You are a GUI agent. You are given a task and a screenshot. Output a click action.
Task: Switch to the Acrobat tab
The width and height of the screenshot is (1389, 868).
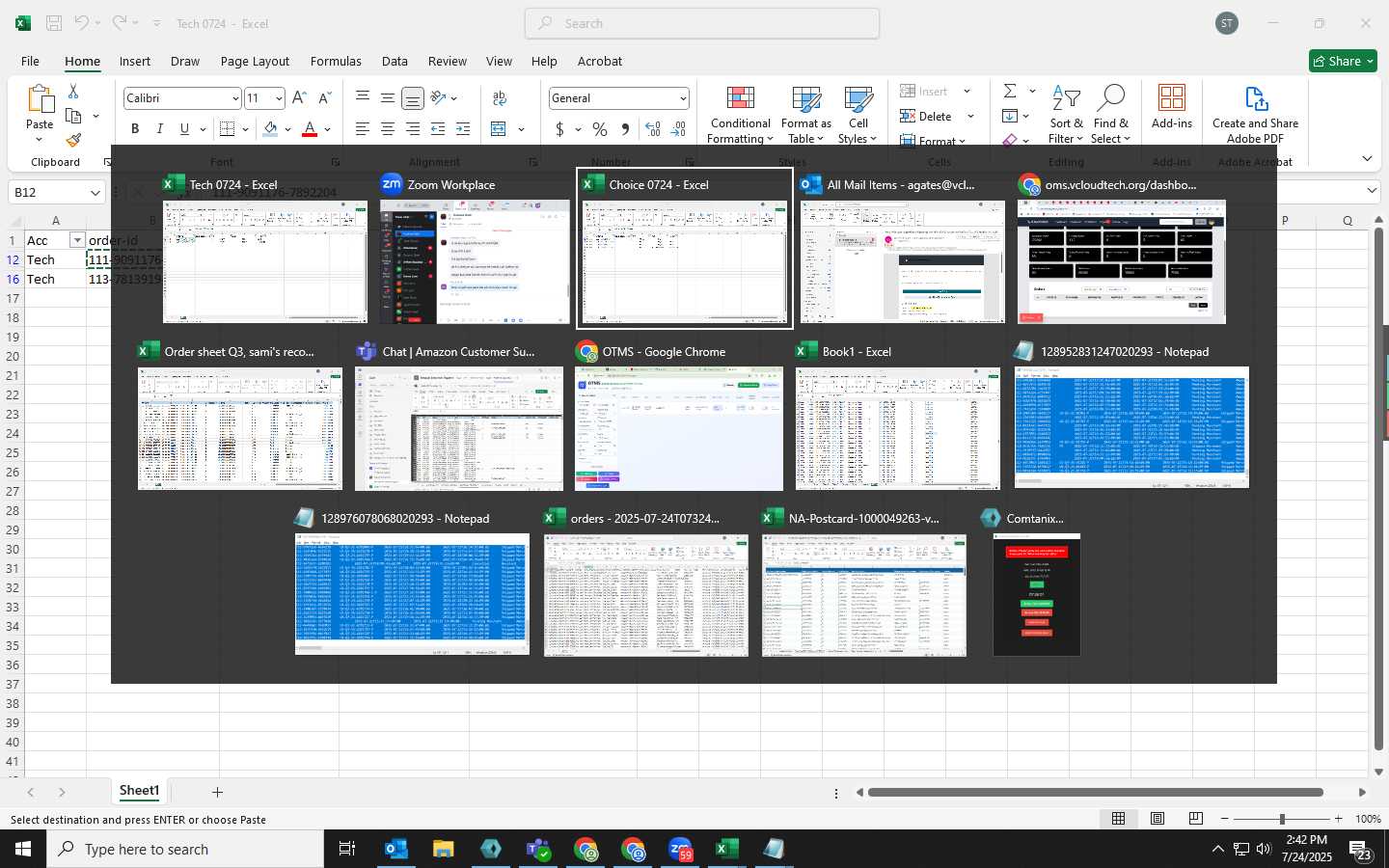pyautogui.click(x=600, y=61)
